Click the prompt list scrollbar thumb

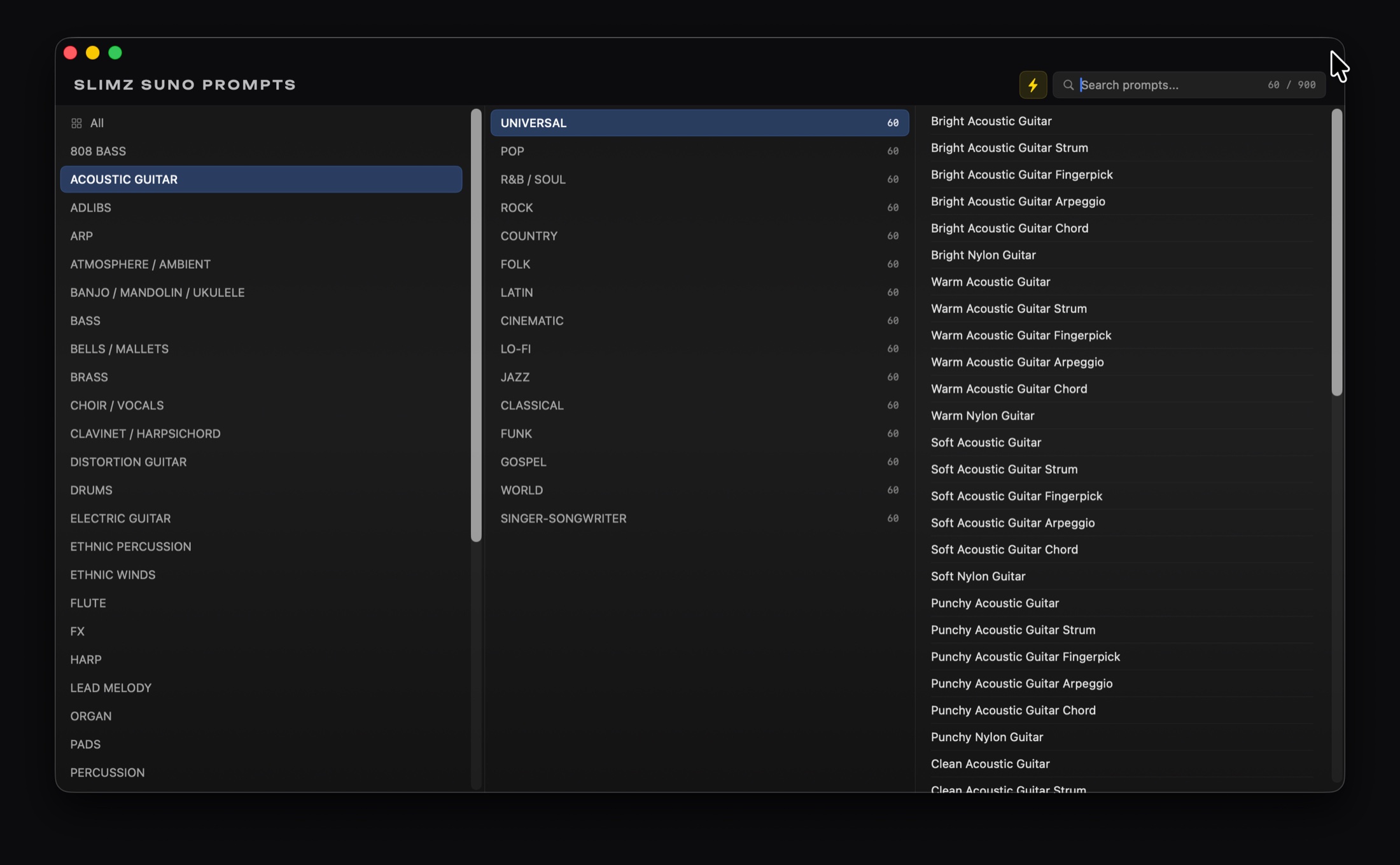point(1336,252)
